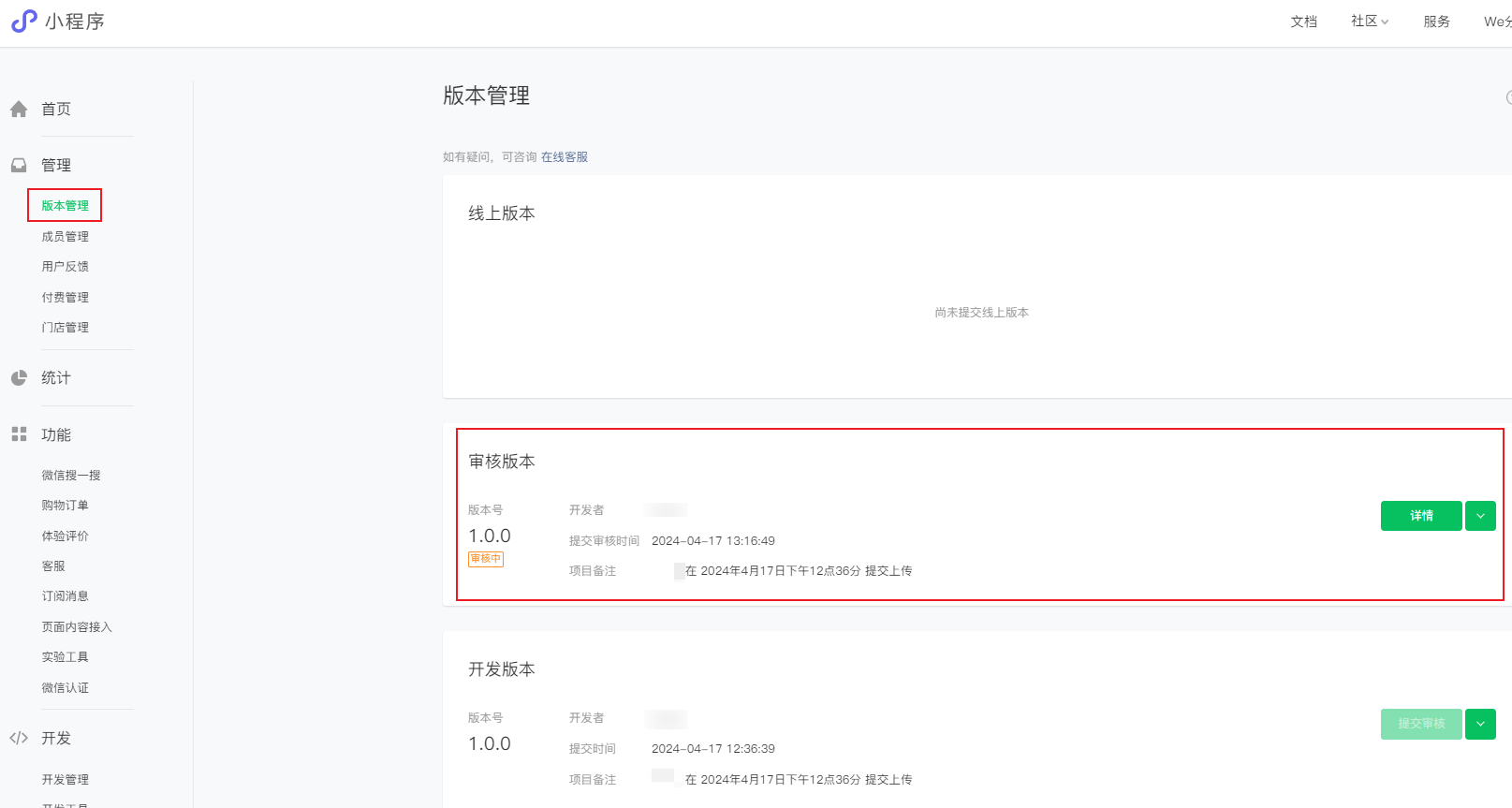
Task: Open 服务 in the top navigation
Action: tap(1436, 22)
